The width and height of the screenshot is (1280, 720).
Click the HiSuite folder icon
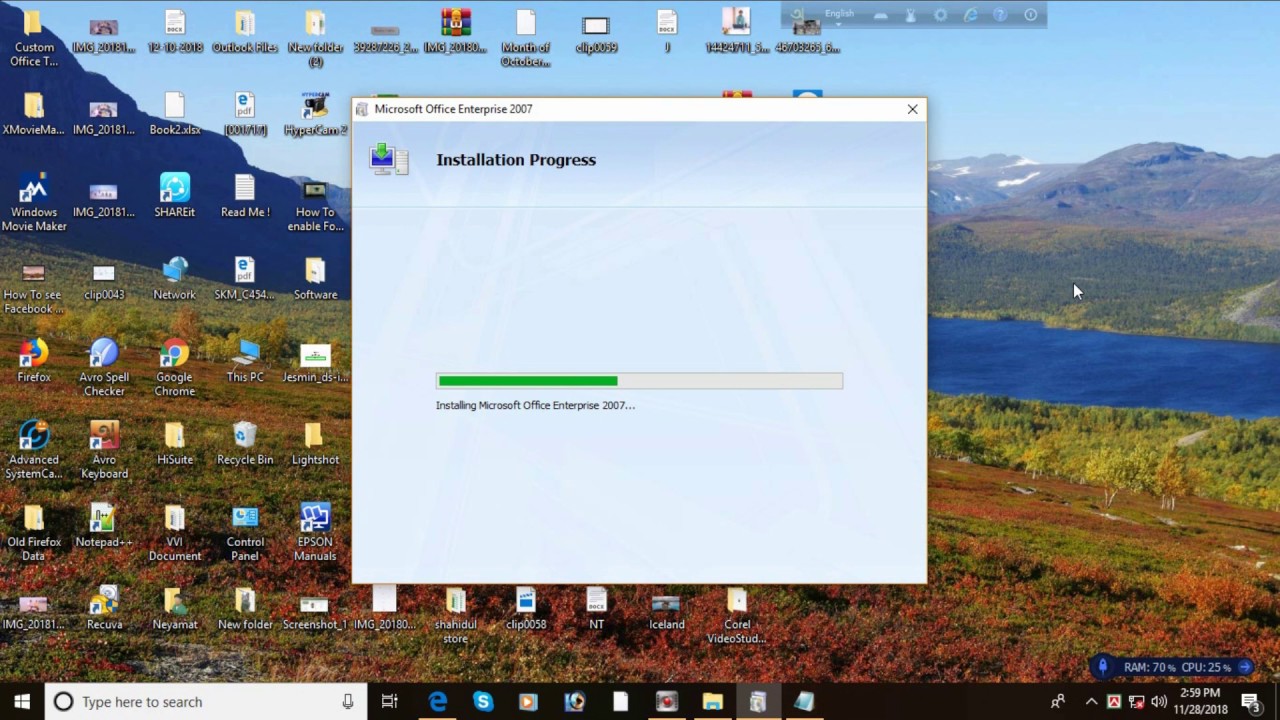[x=174, y=443]
